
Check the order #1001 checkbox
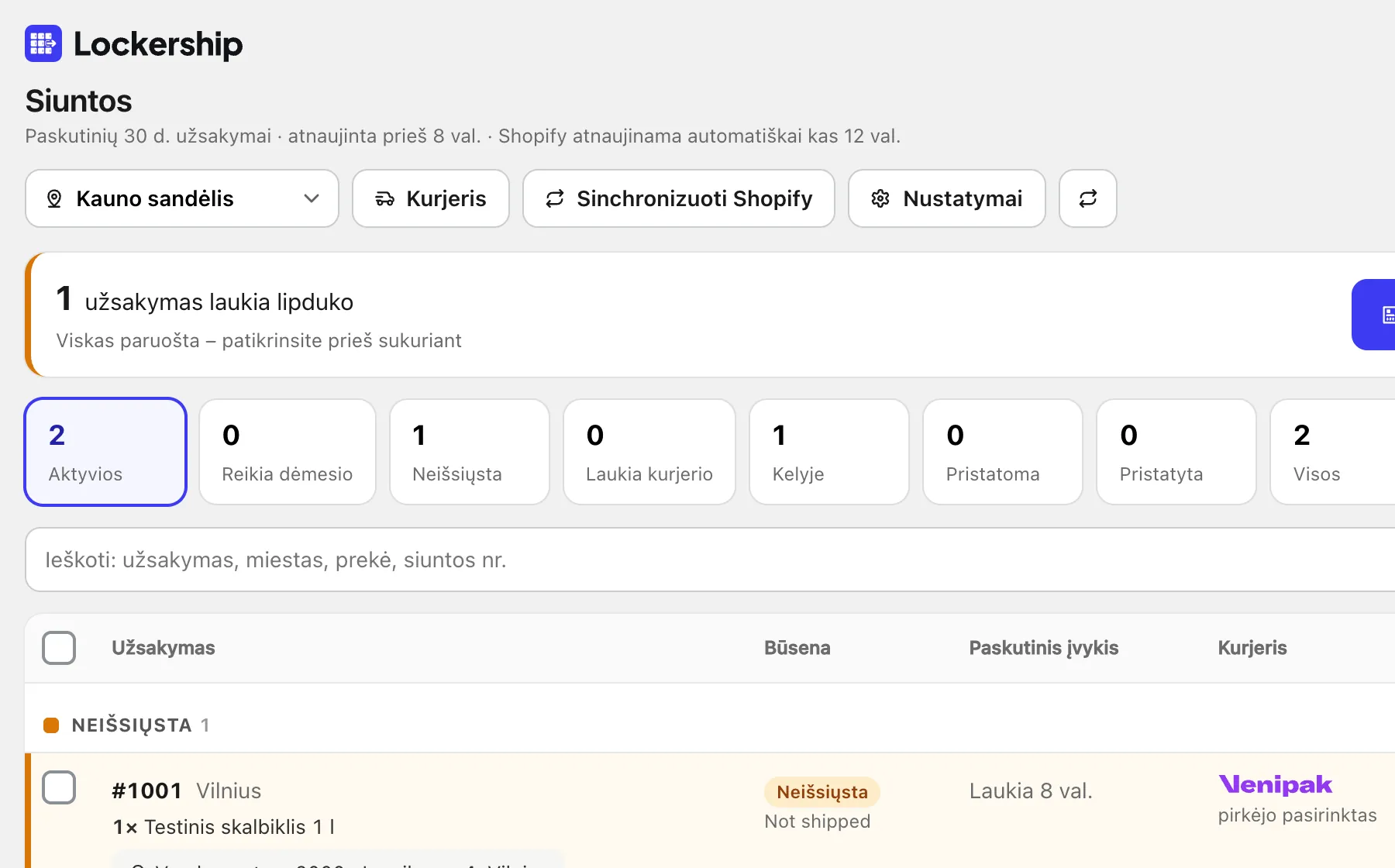point(59,787)
